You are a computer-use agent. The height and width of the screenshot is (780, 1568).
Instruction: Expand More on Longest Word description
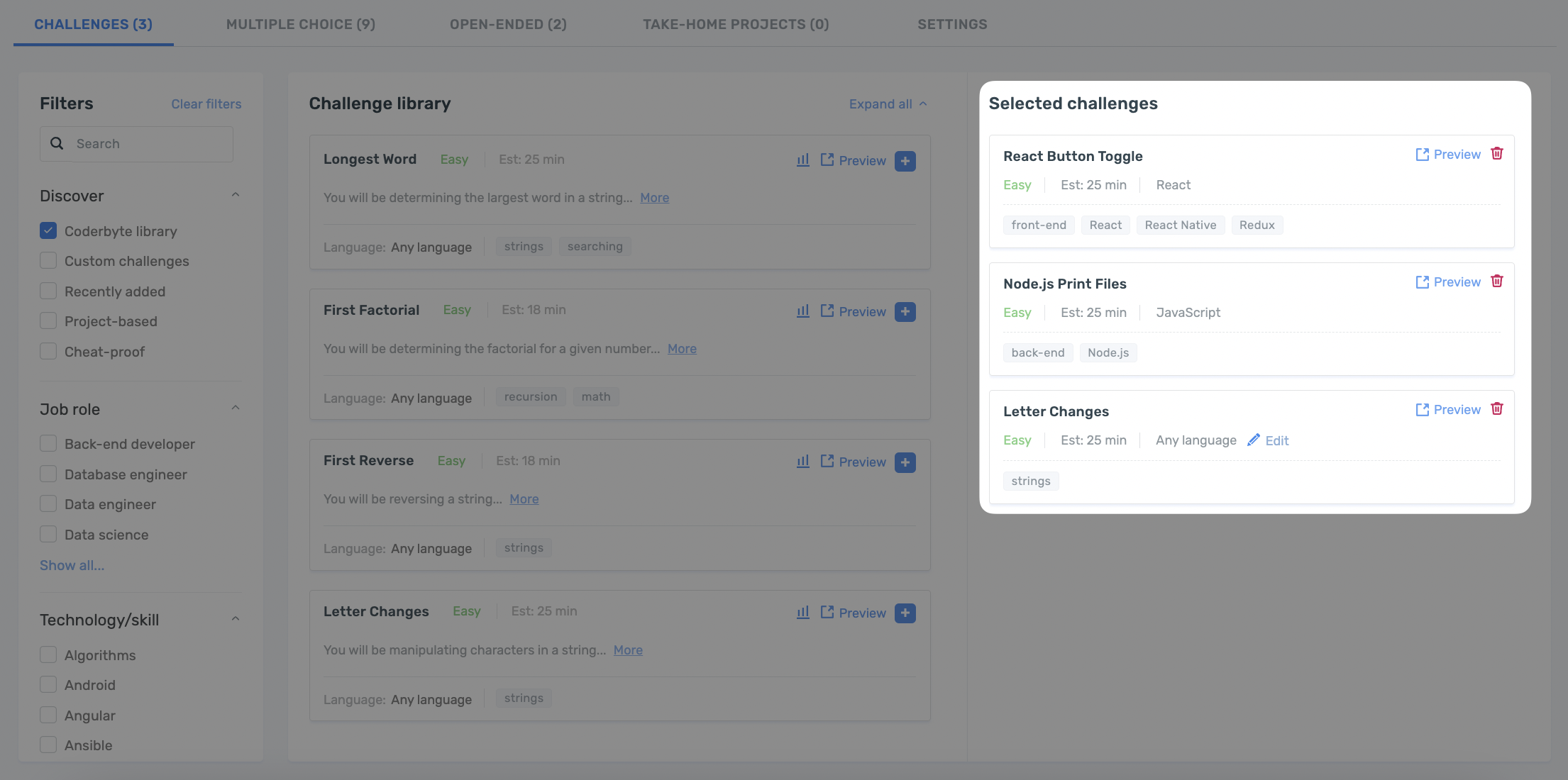point(654,198)
